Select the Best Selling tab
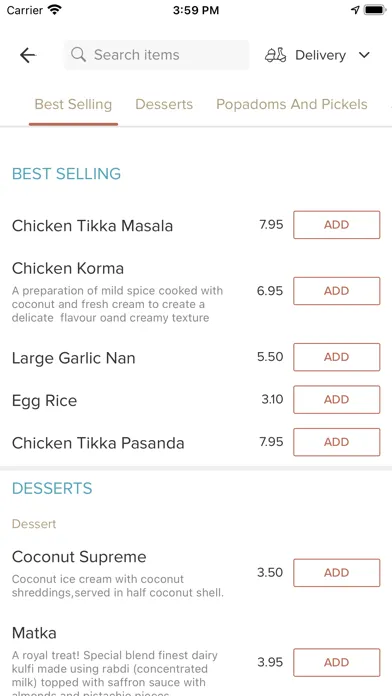Image resolution: width=392 pixels, height=696 pixels. tap(73, 104)
